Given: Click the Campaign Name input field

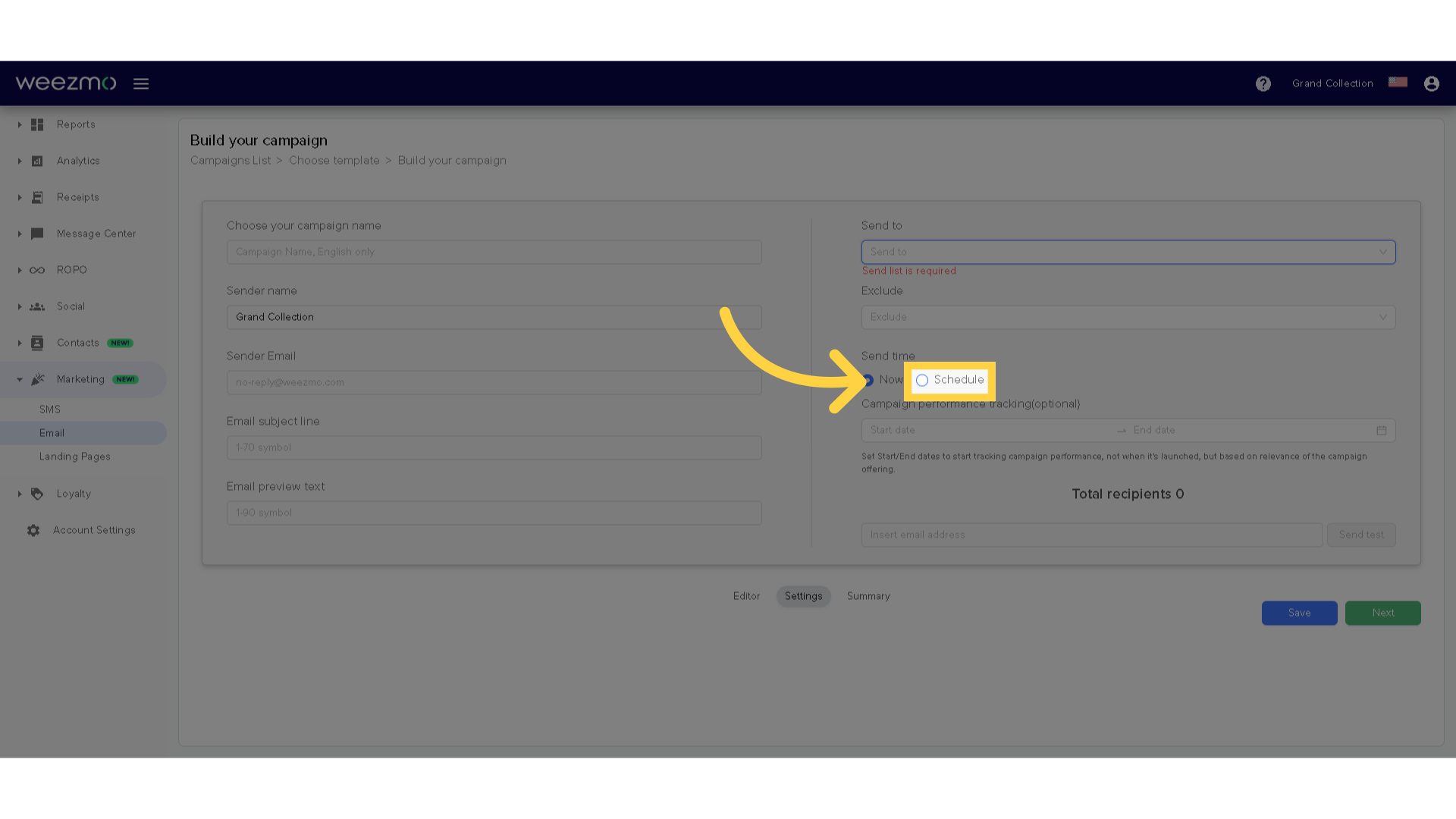Looking at the screenshot, I should point(494,251).
